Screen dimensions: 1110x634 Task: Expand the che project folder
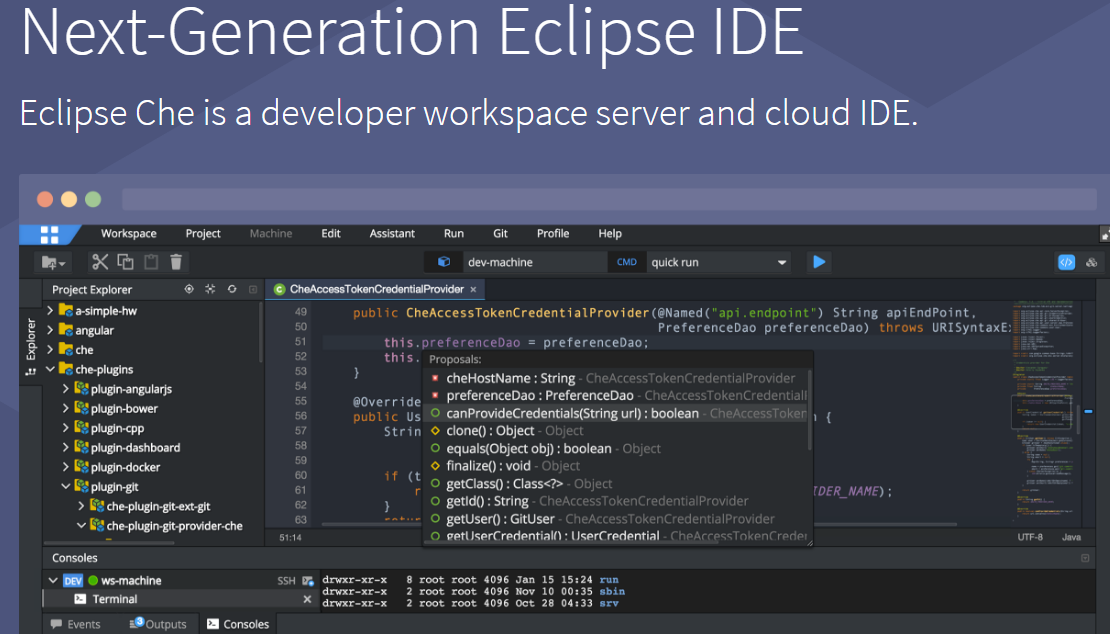tap(50, 350)
